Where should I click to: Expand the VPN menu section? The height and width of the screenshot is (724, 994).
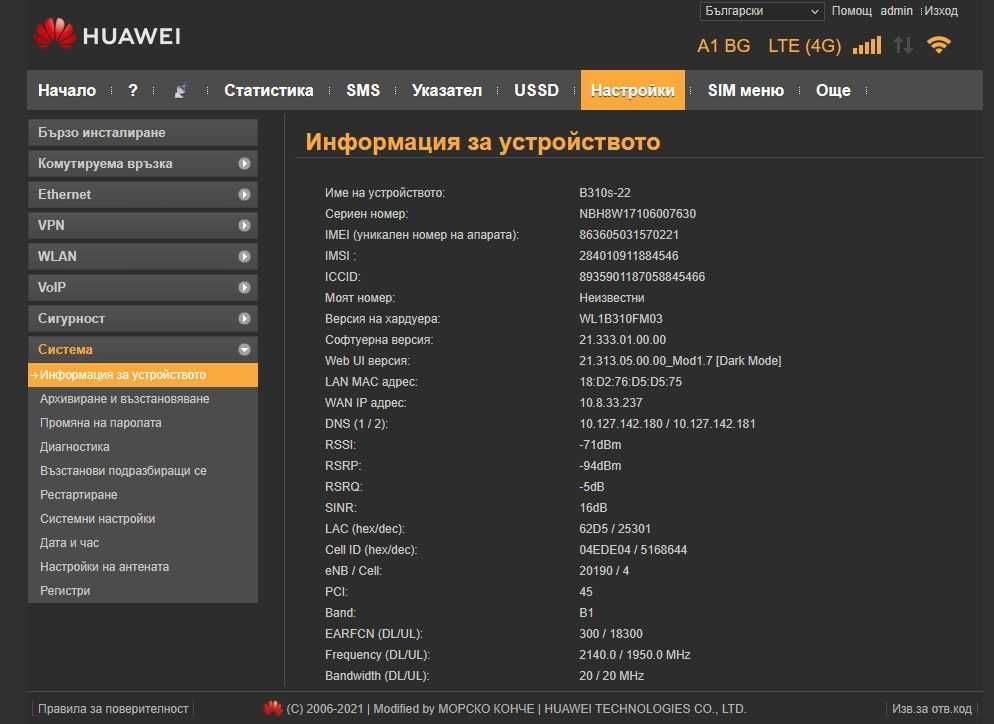[x=143, y=226]
